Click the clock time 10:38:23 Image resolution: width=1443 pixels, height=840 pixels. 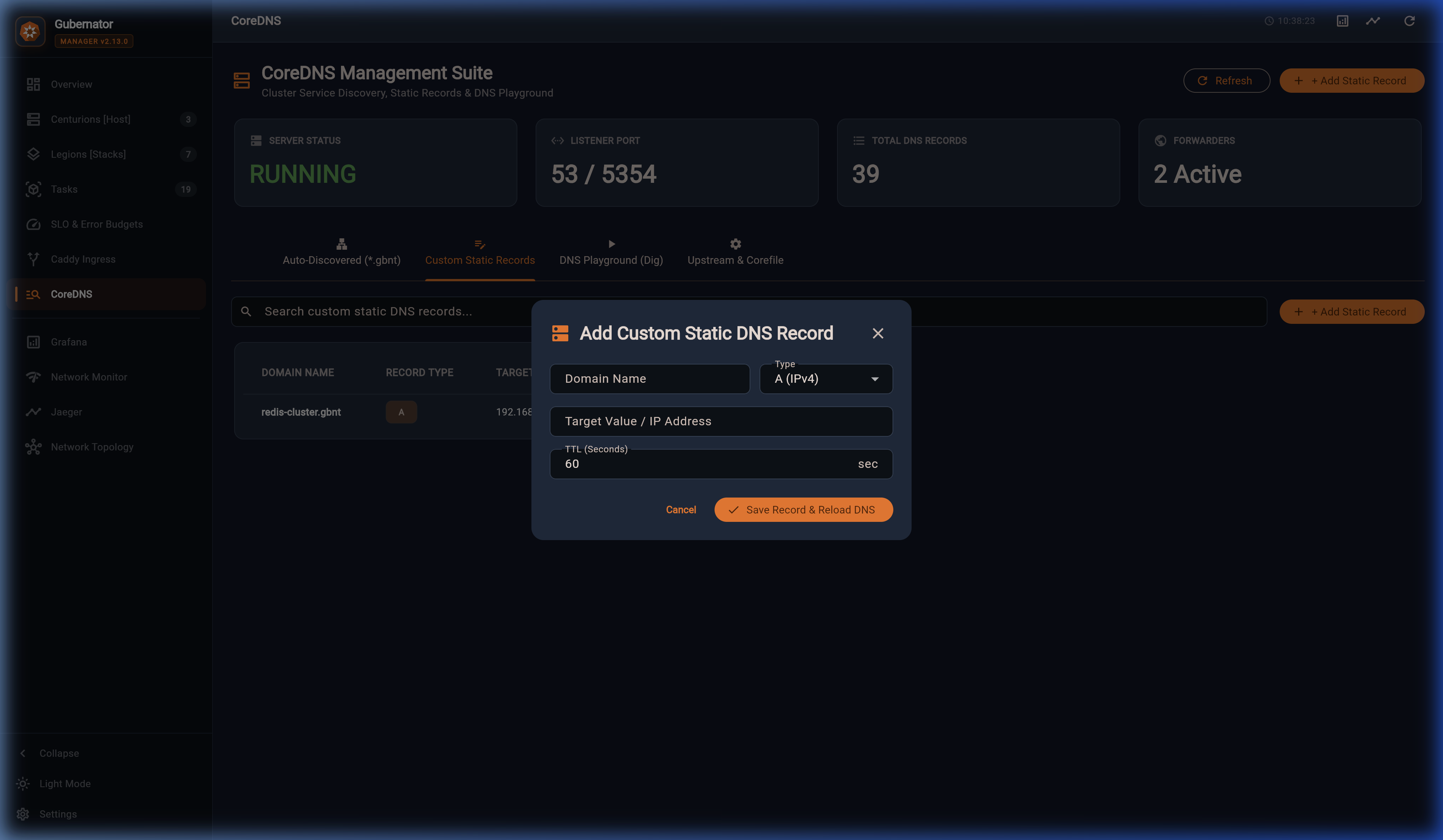(1296, 21)
